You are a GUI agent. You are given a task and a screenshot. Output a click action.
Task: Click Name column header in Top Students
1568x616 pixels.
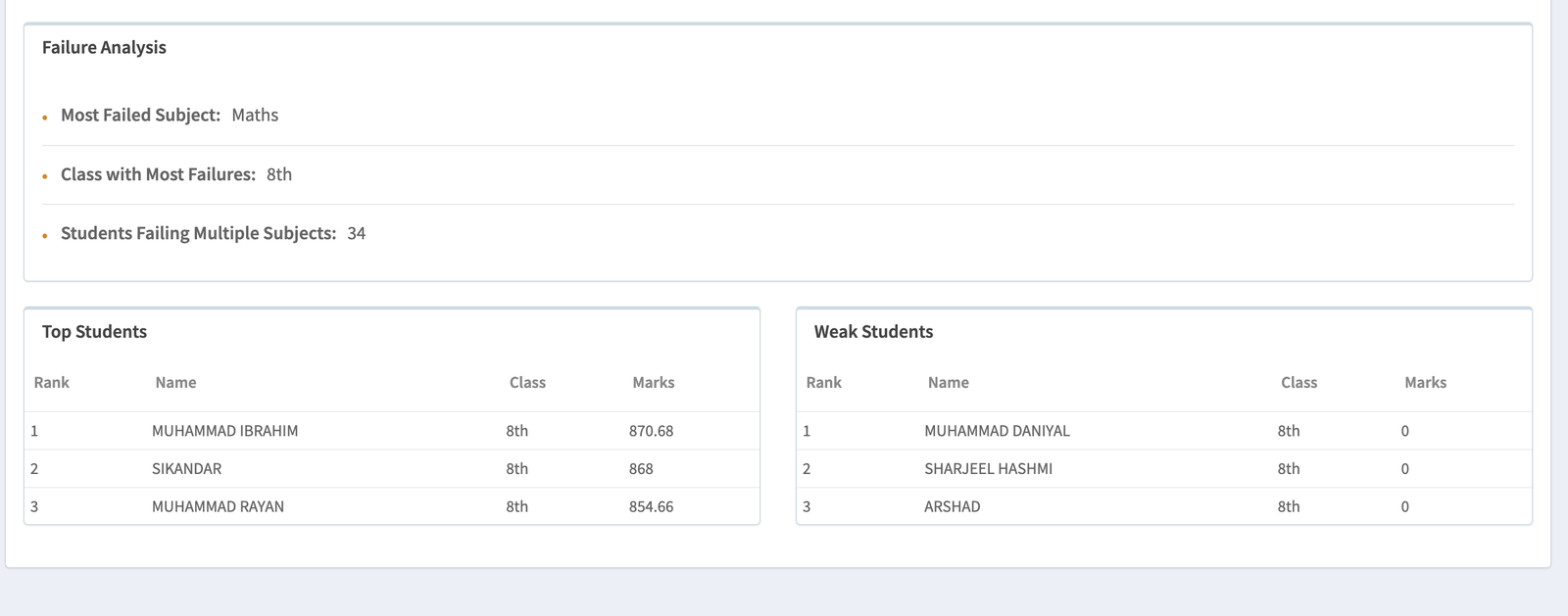pyautogui.click(x=175, y=382)
